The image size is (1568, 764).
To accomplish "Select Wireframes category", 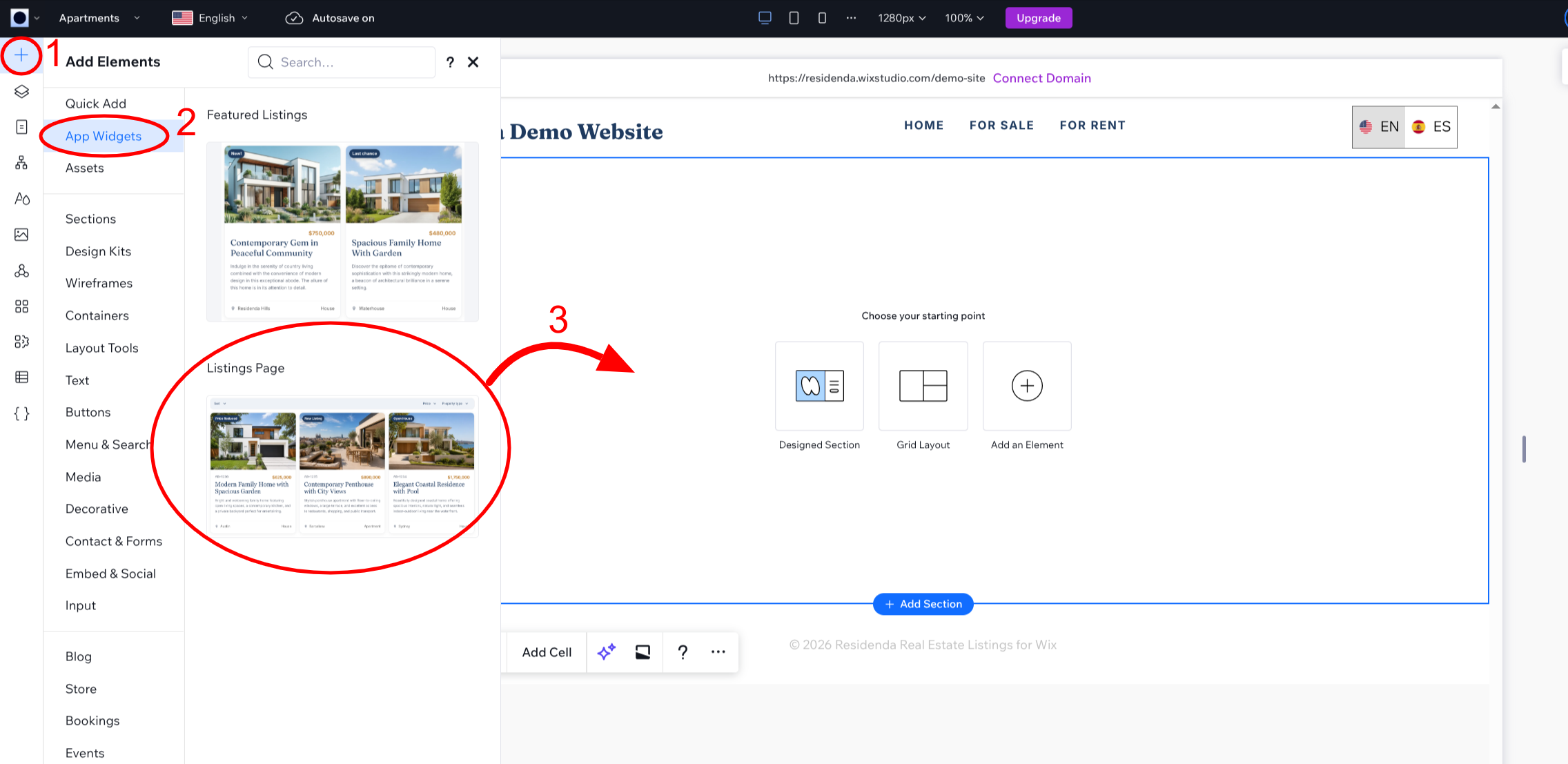I will (x=99, y=283).
